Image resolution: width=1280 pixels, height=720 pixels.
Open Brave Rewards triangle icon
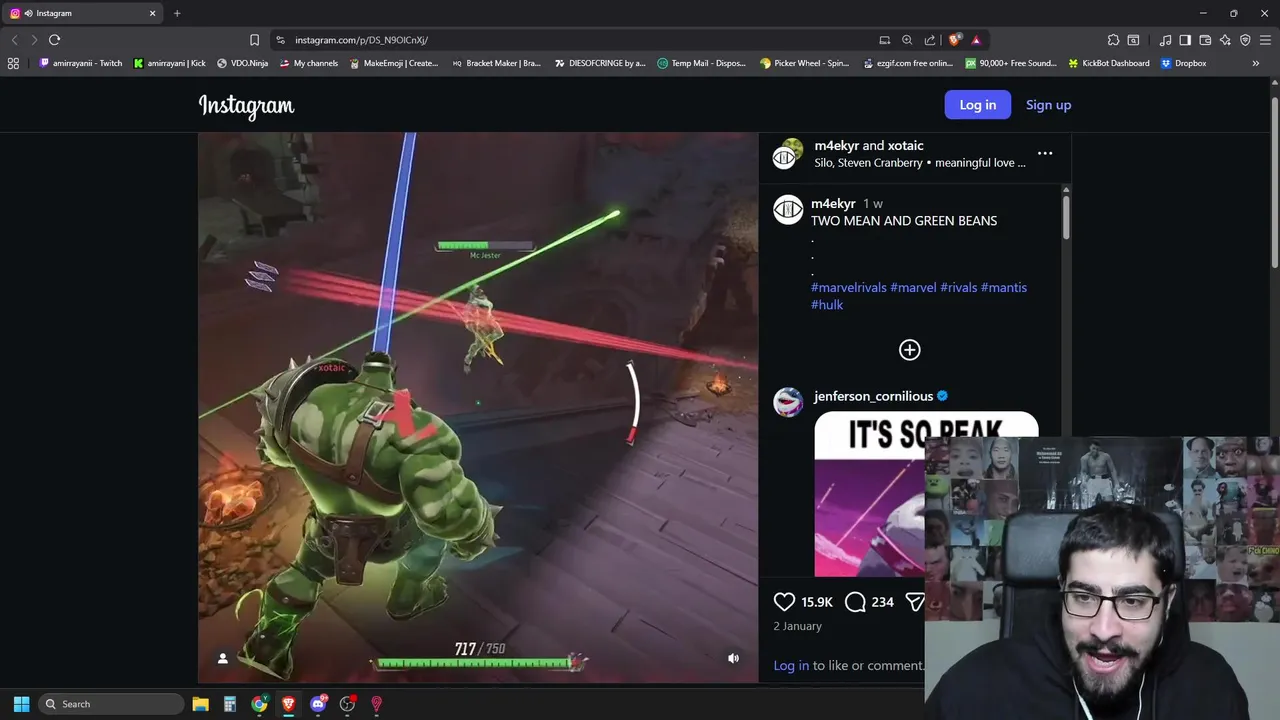coord(976,40)
